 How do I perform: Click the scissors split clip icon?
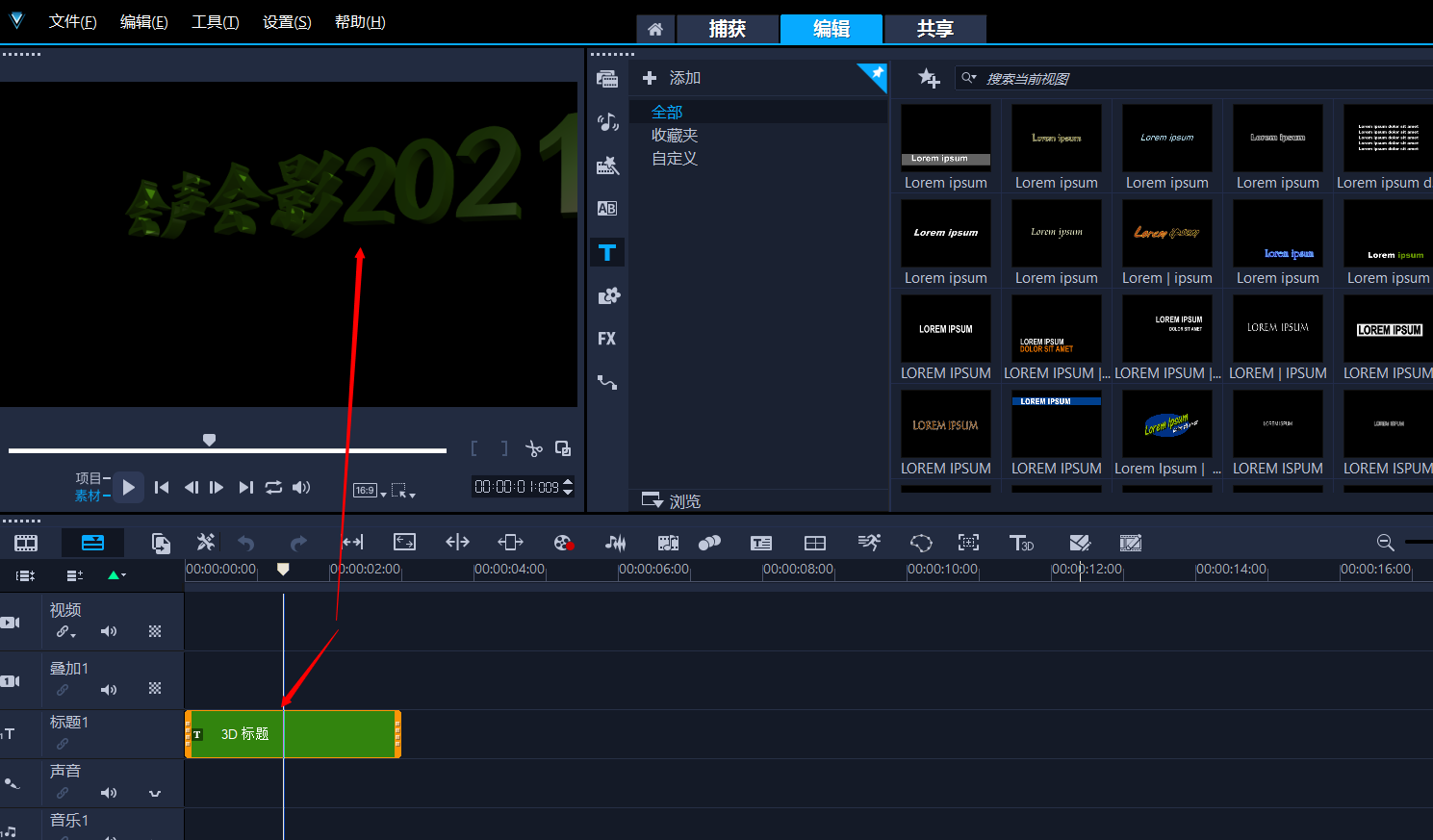[x=534, y=448]
